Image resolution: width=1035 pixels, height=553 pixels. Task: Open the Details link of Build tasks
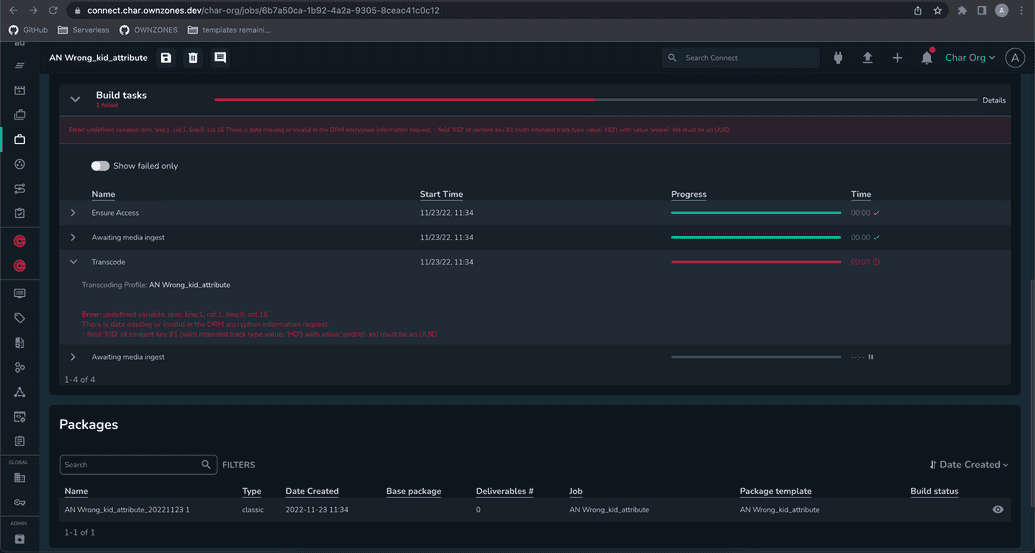pyautogui.click(x=993, y=100)
